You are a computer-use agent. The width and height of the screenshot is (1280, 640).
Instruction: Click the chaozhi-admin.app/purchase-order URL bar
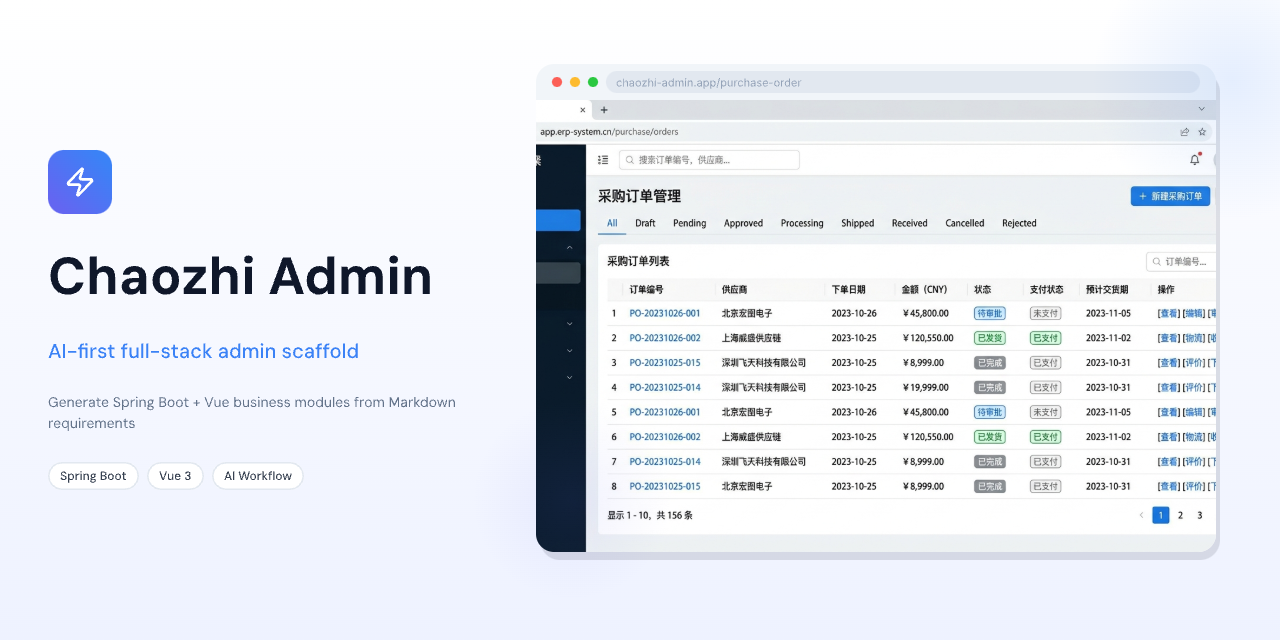[x=902, y=82]
